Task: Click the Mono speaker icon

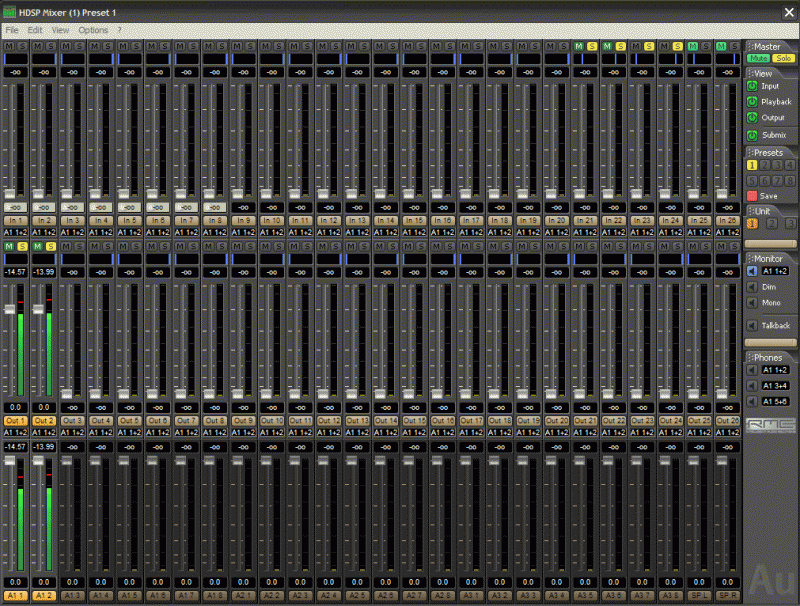Action: 752,303
